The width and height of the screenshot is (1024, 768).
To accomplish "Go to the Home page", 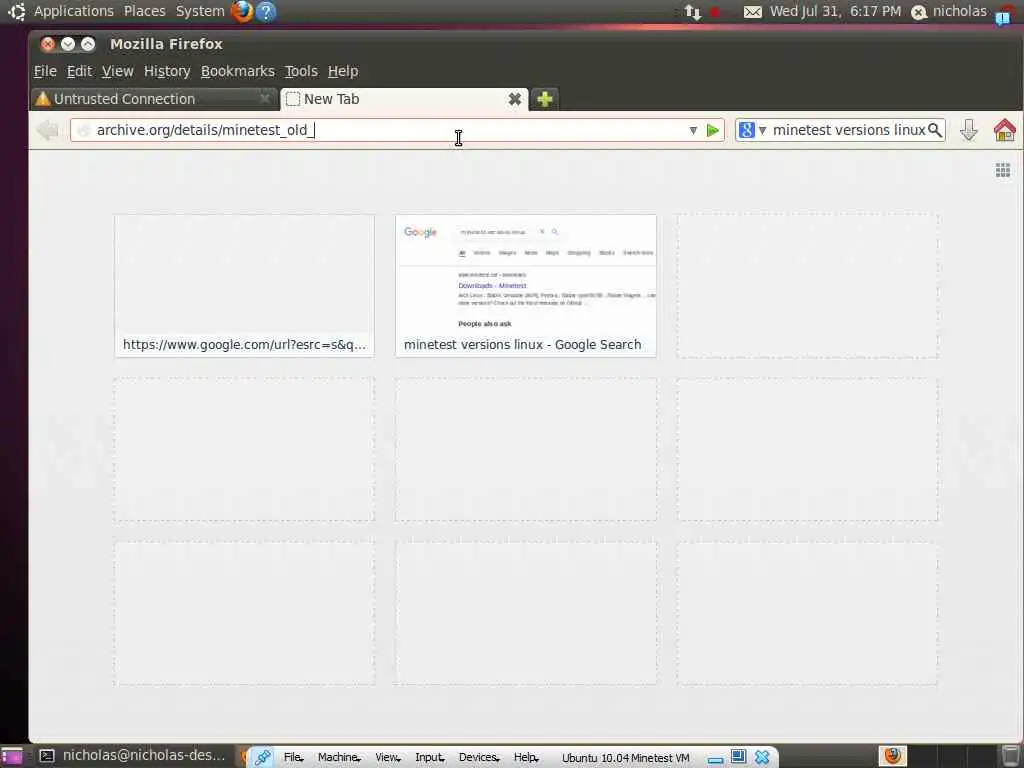I will [x=1004, y=130].
